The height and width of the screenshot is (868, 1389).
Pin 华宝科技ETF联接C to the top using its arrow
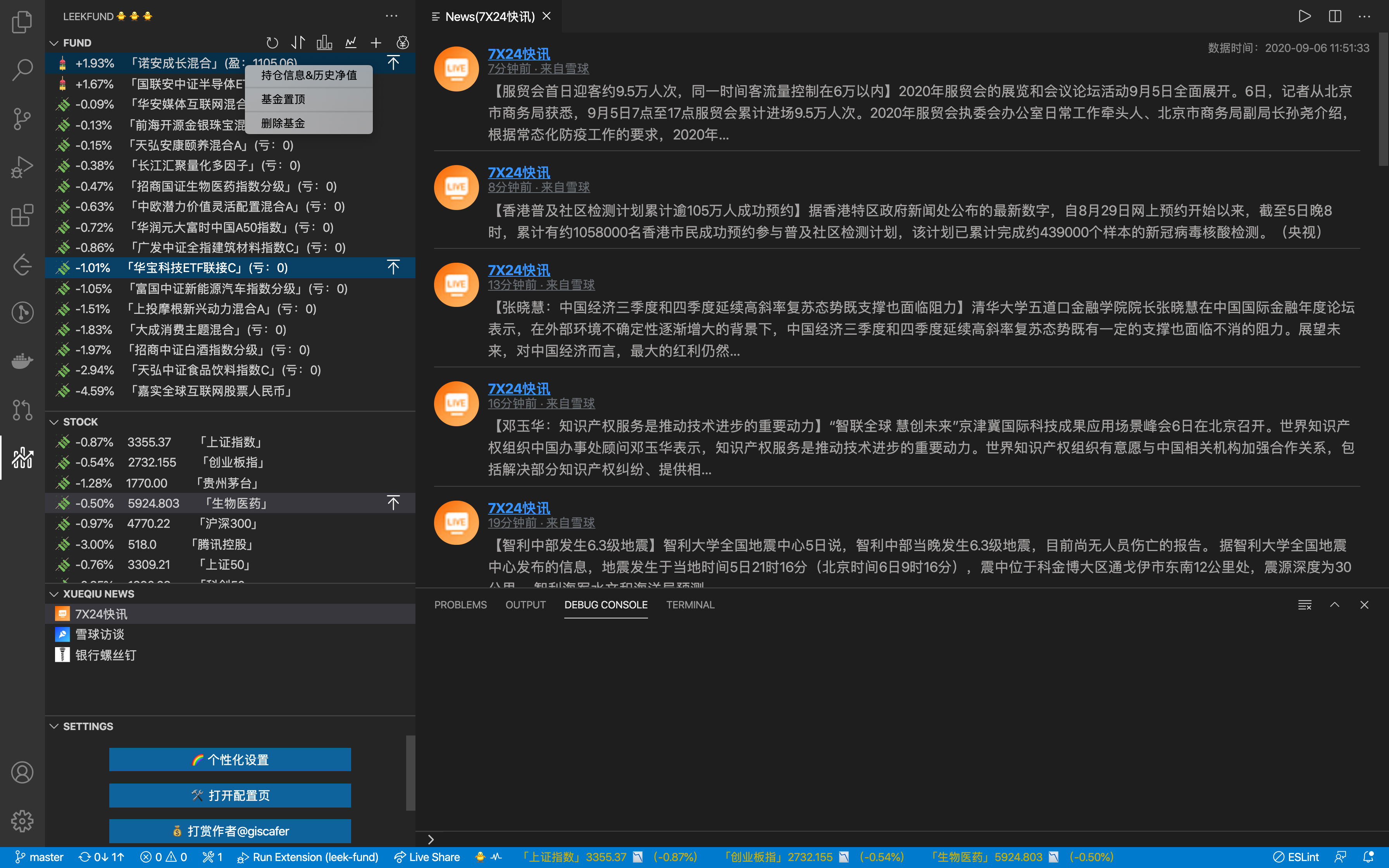coord(393,267)
